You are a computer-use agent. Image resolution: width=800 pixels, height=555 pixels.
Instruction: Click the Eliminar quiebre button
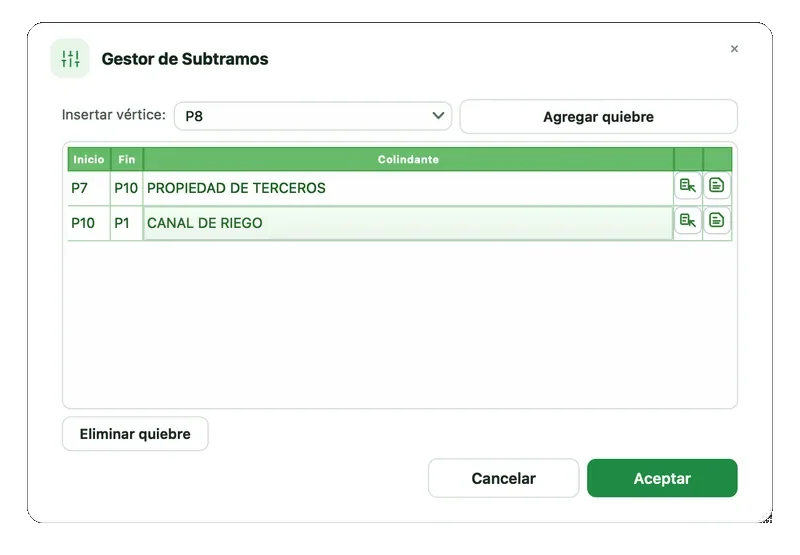(x=135, y=434)
